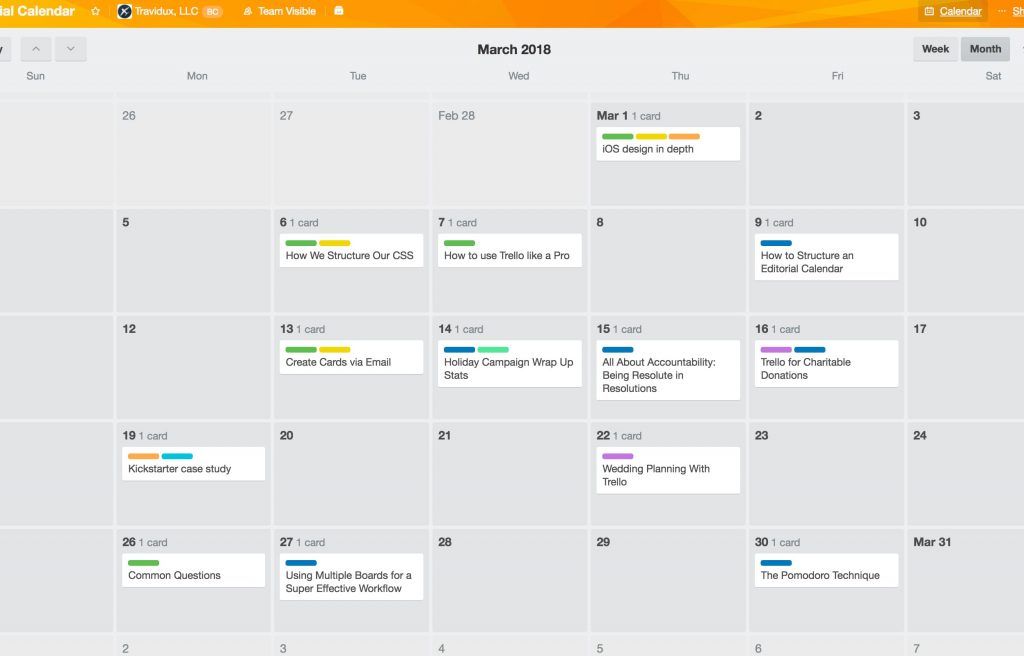Click blue label on The Pomodoro Technique
This screenshot has width=1024, height=656.
[776, 563]
